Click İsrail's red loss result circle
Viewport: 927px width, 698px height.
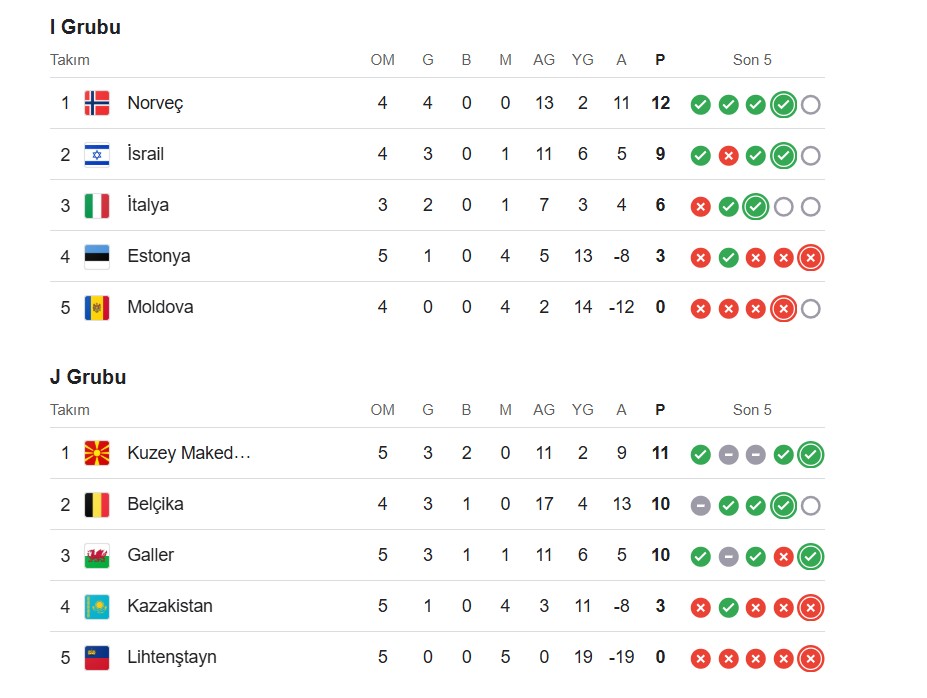[728, 156]
